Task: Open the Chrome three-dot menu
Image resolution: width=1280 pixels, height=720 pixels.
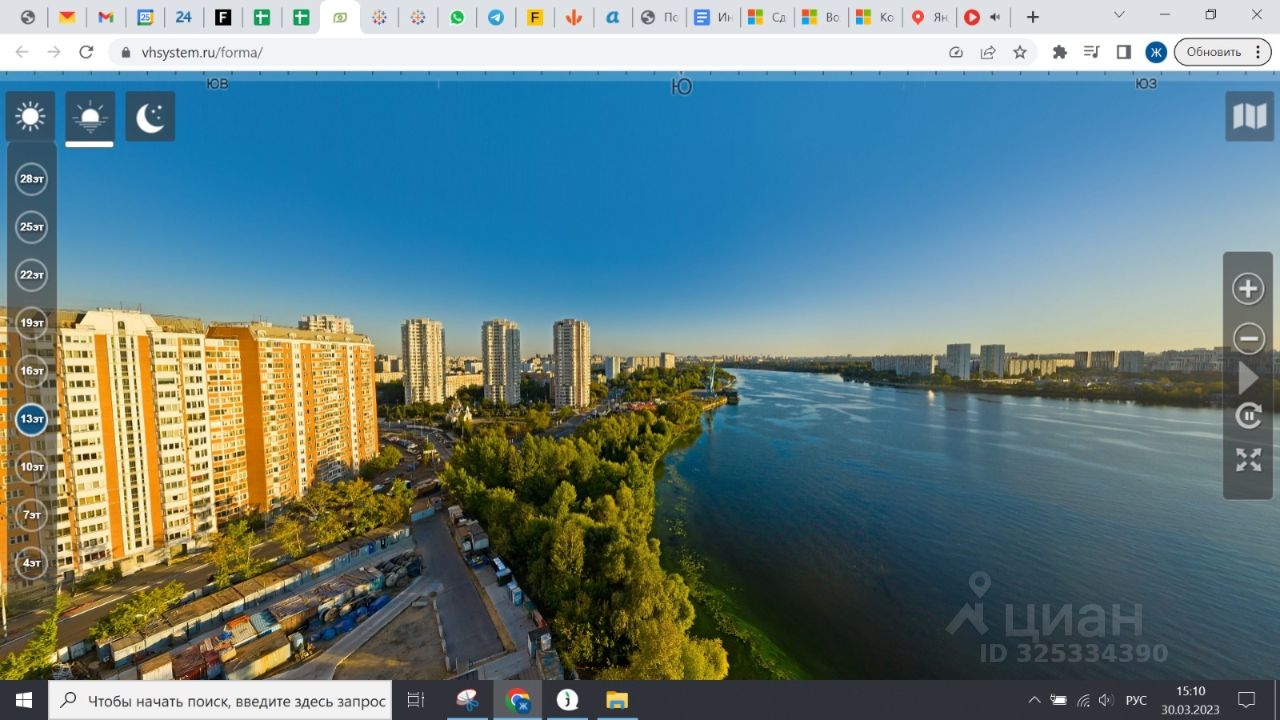Action: coord(1257,52)
